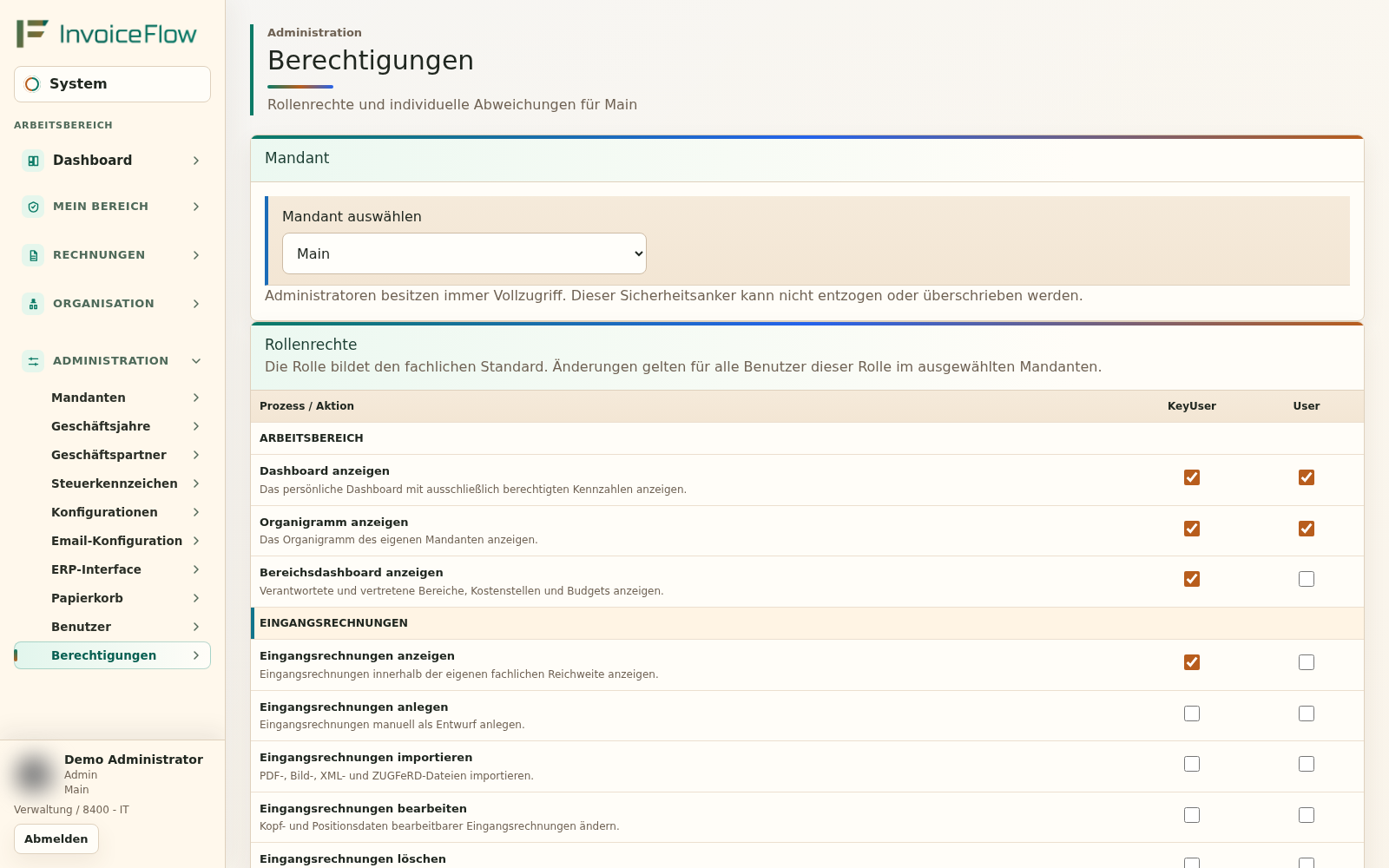Enable Eingangsrechnungen importieren for User
The image size is (1389, 868).
tap(1307, 764)
